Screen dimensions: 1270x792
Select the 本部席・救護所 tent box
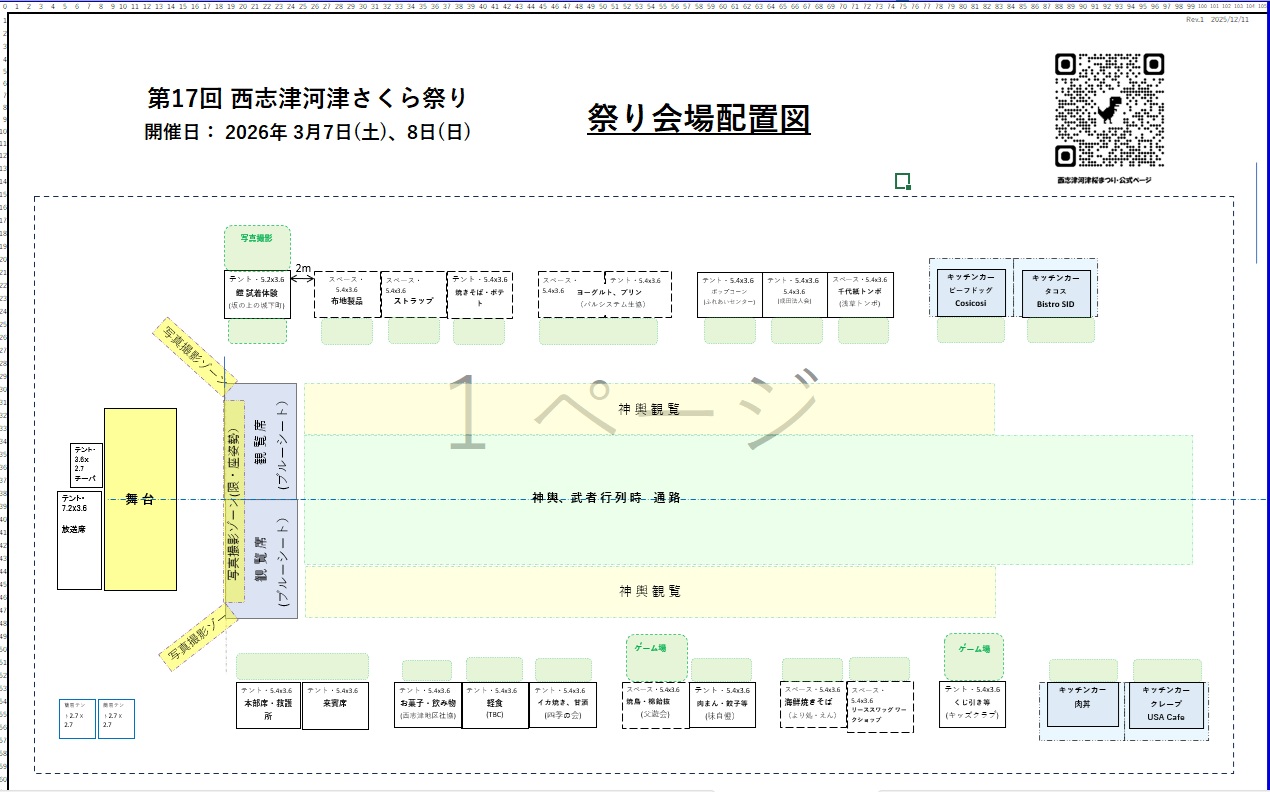pos(268,705)
